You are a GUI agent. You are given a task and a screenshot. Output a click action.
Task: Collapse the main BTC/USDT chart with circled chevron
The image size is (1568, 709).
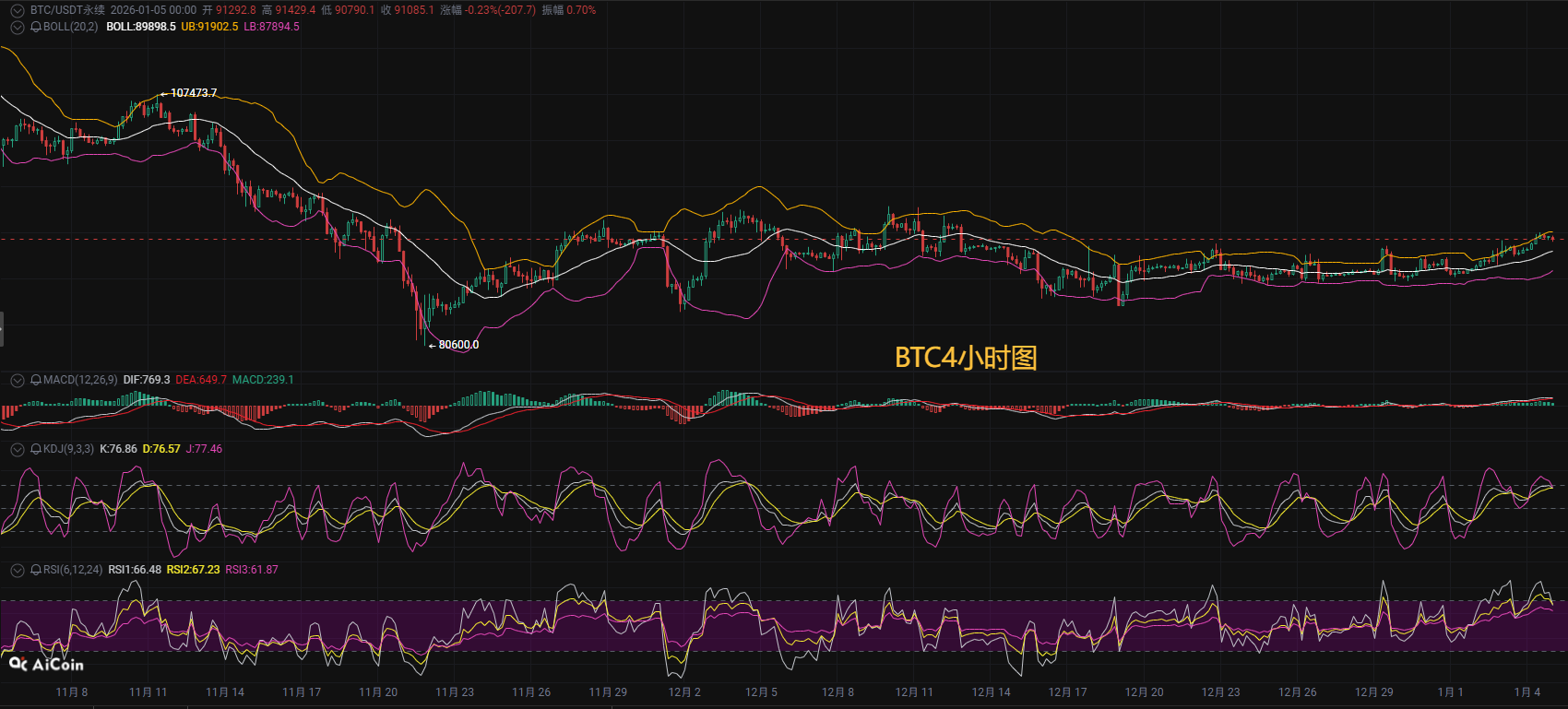click(x=17, y=10)
